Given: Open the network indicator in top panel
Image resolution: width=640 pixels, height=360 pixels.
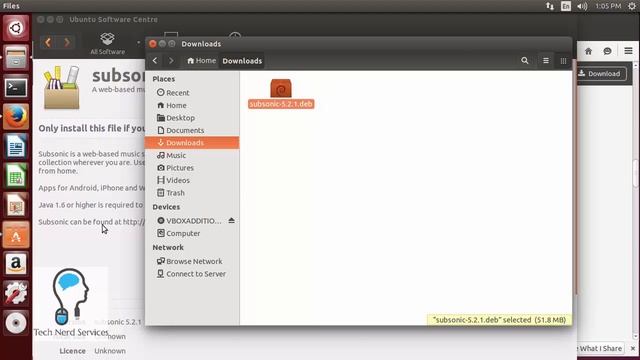Looking at the screenshot, I should coord(550,6).
